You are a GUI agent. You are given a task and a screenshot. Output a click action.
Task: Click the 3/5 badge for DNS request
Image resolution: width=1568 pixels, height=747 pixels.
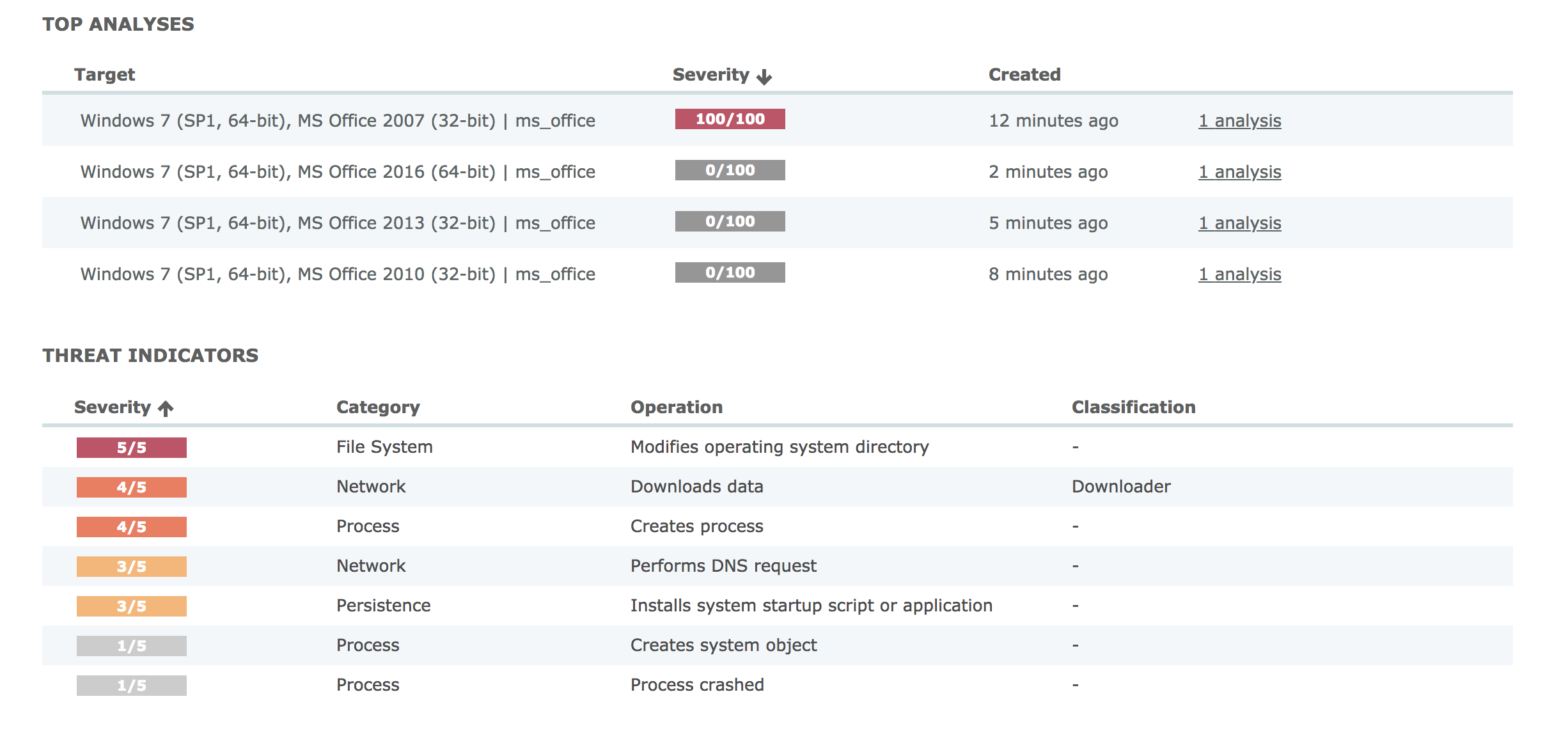click(132, 567)
